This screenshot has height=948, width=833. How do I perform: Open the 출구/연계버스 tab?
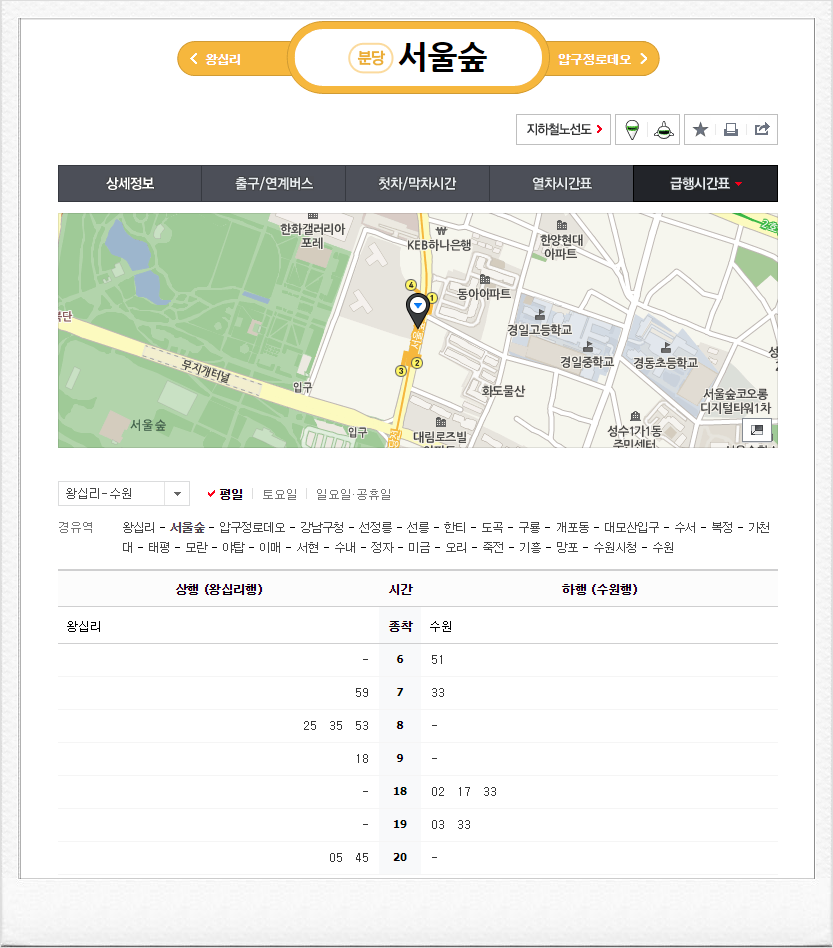pos(274,183)
